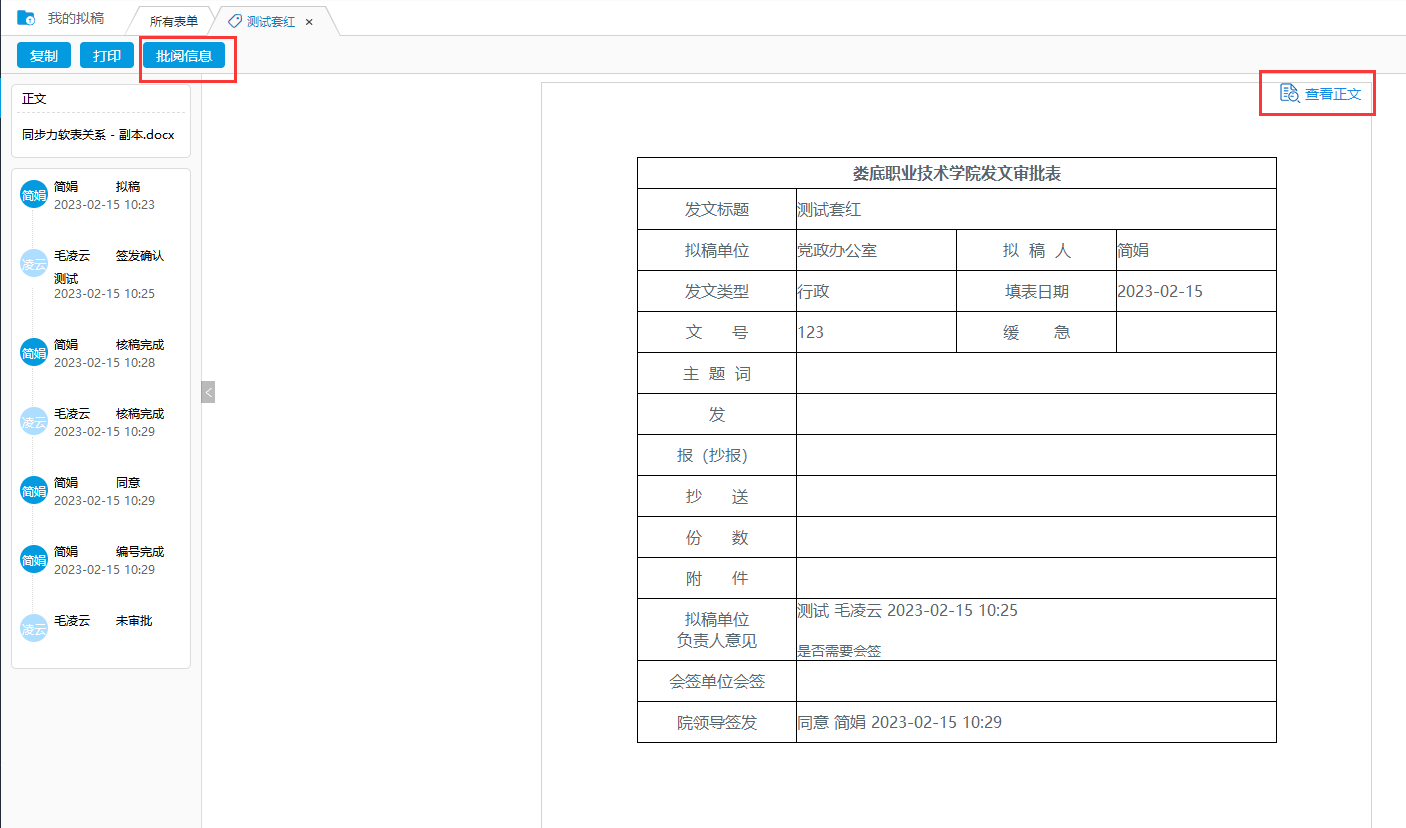Open 批阅信息 from the toolbar
The width and height of the screenshot is (1406, 828).
pos(184,55)
